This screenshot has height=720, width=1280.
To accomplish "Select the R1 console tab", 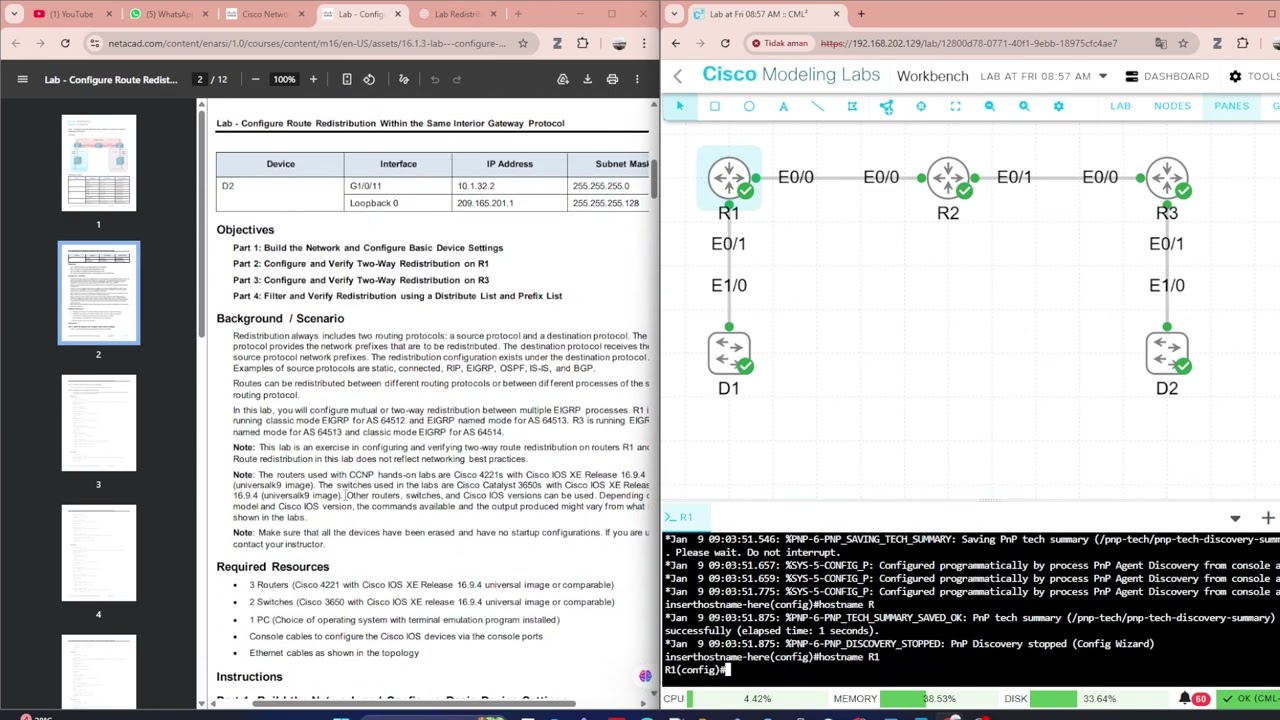I will click(680, 517).
